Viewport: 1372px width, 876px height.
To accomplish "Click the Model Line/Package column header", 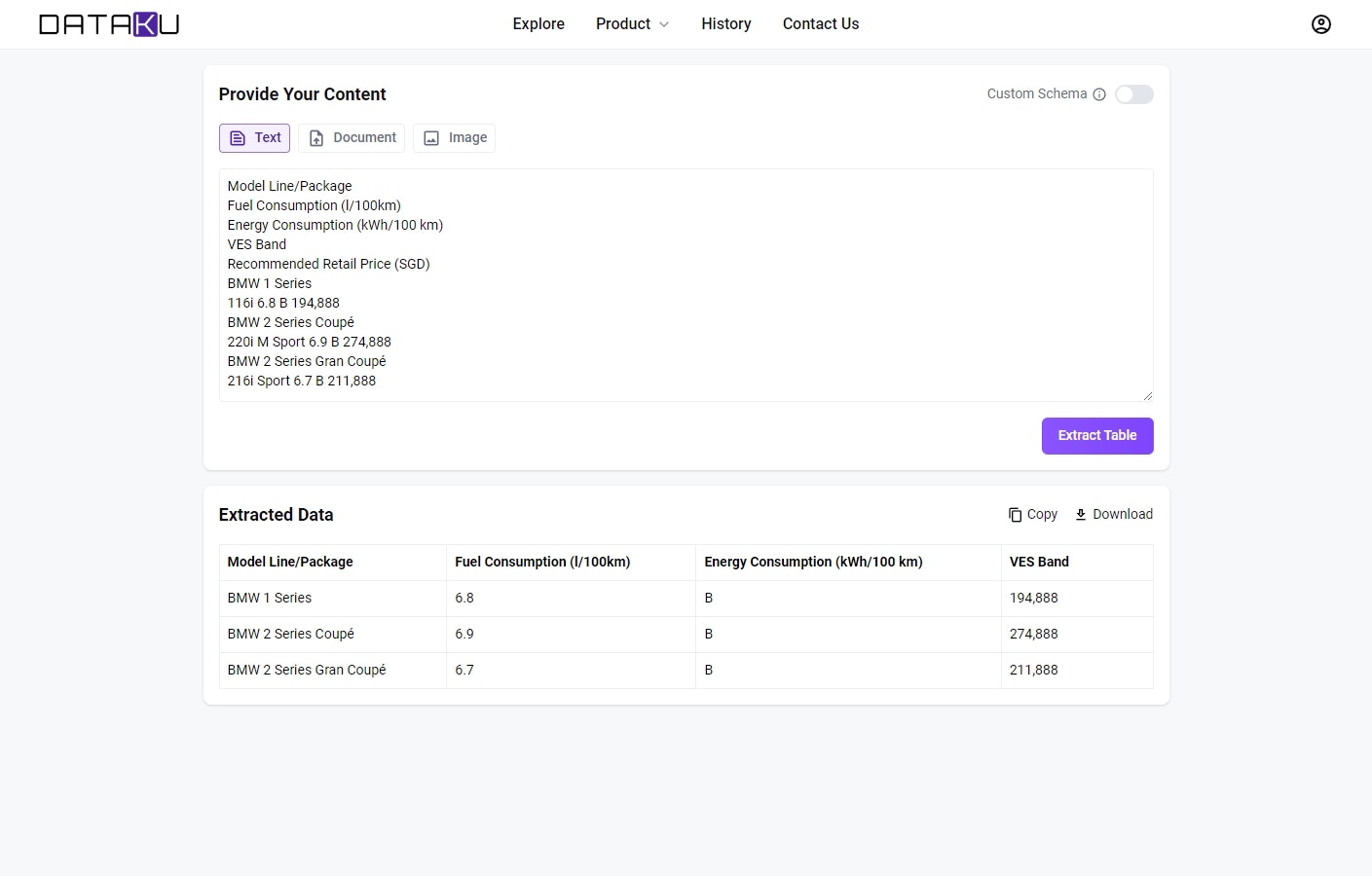I will point(290,562).
